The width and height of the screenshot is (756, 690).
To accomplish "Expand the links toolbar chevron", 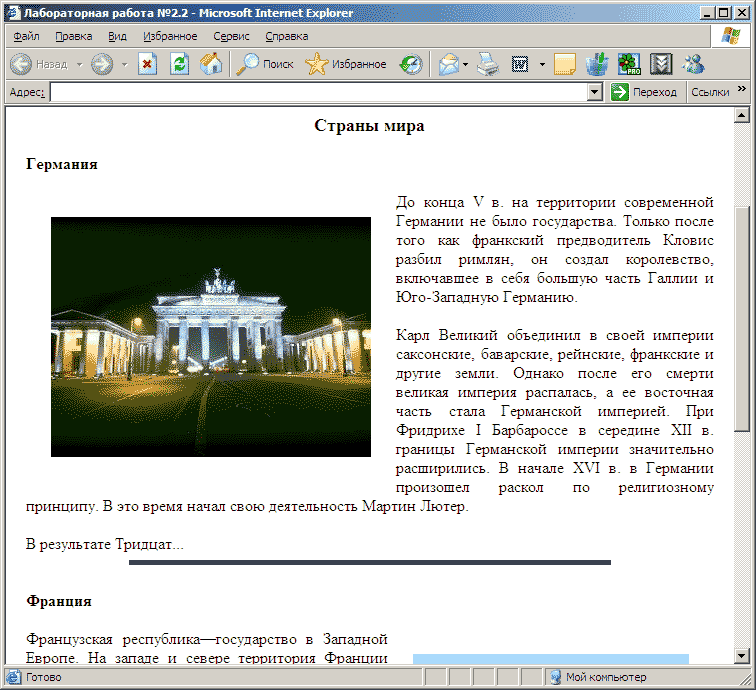I will pyautogui.click(x=742, y=89).
